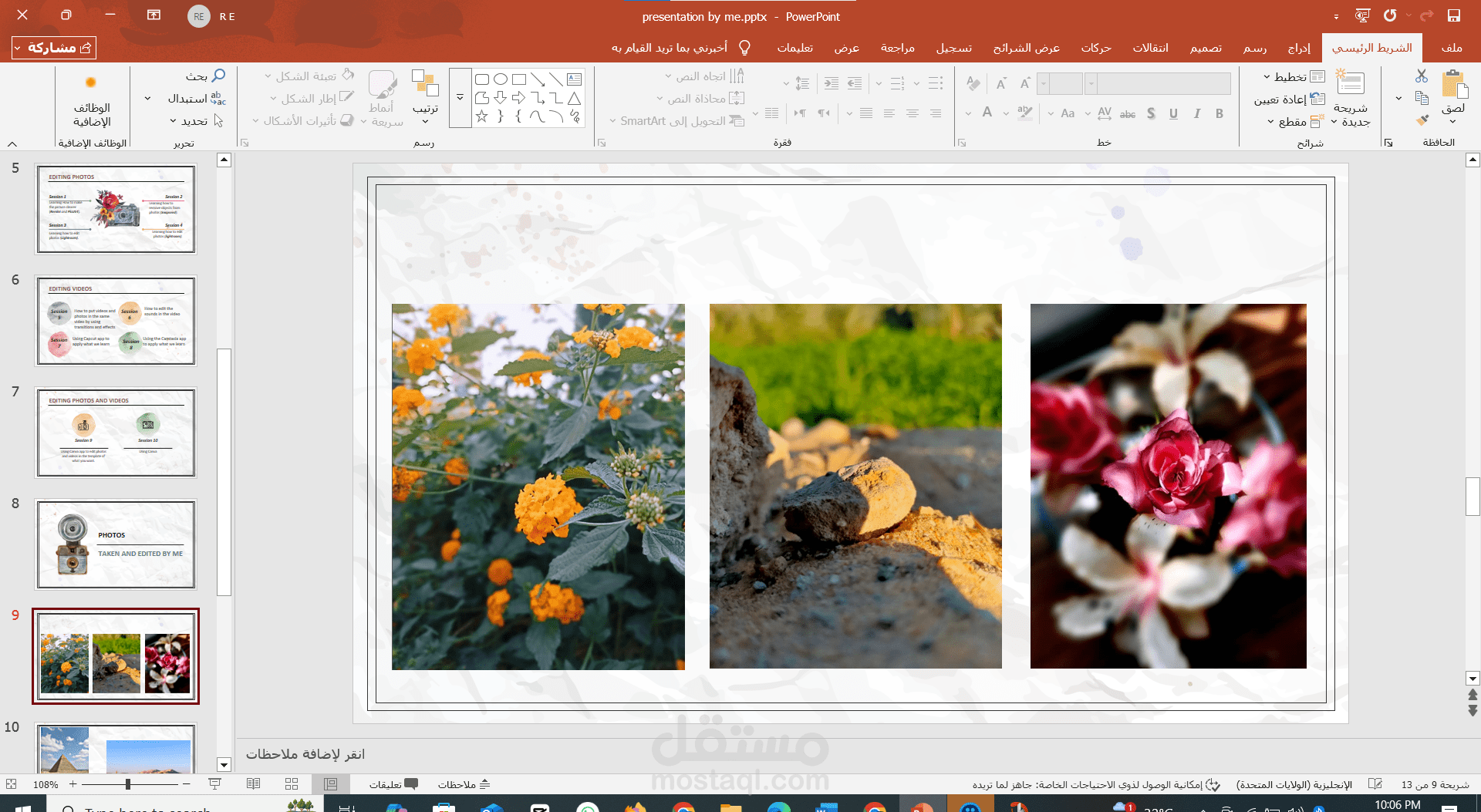Screen dimensions: 1481x812
Task: Click the Character Spacing (AV) icon
Action: (1105, 113)
